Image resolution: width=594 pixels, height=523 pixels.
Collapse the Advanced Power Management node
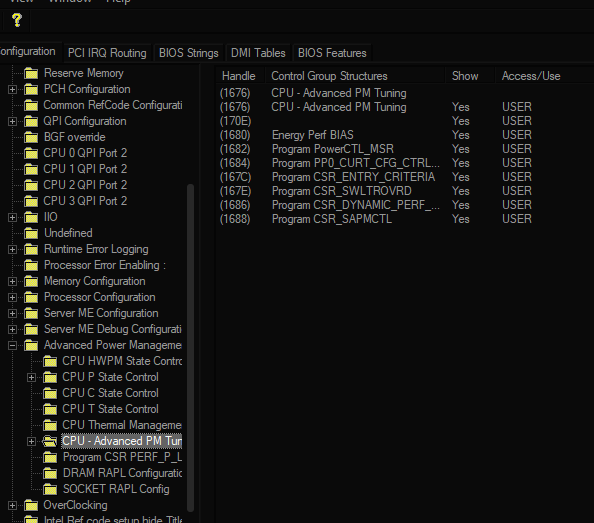(12, 345)
